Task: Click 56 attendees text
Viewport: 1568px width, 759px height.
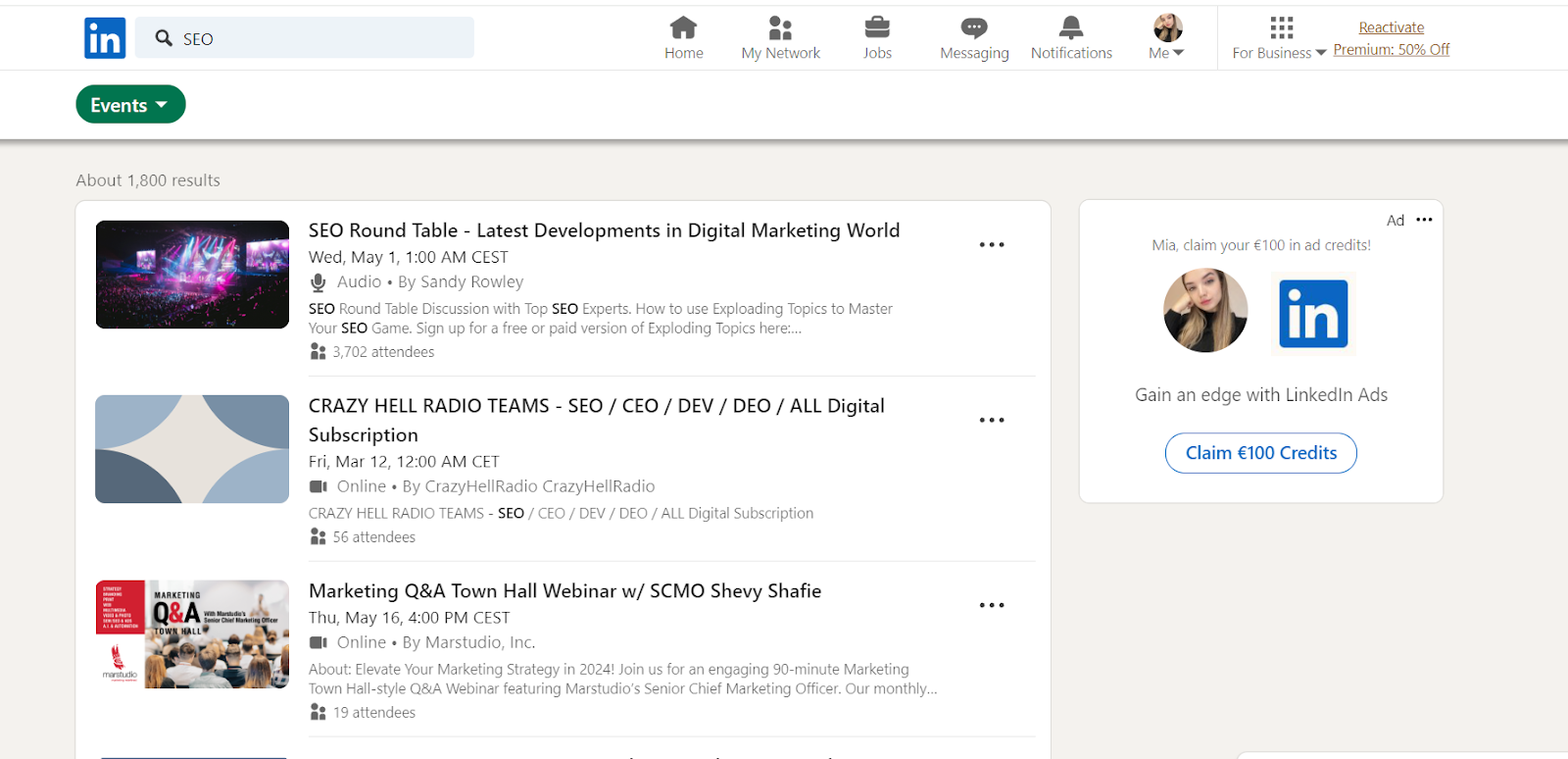Action: click(374, 537)
